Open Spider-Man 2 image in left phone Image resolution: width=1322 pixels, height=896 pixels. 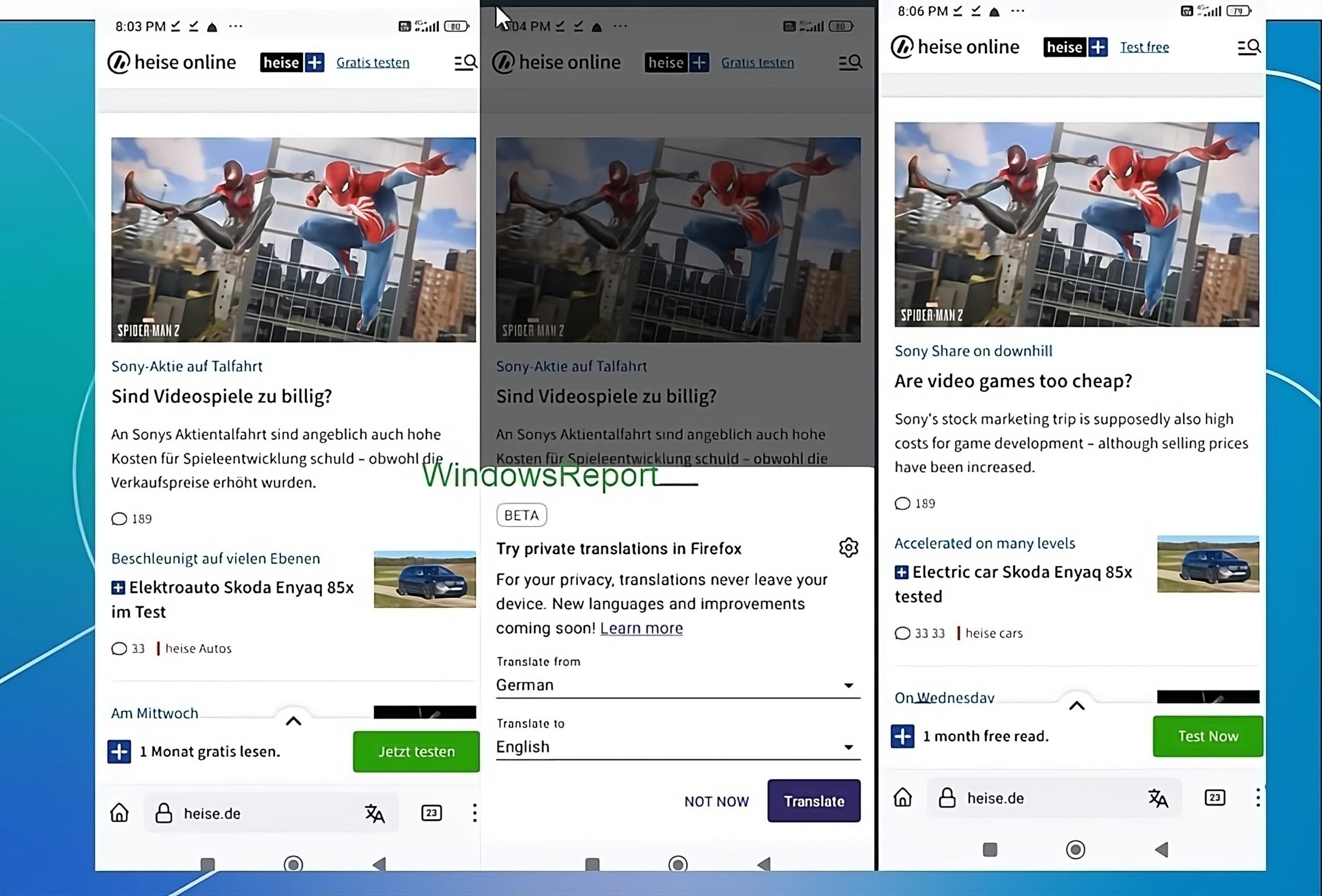click(293, 239)
